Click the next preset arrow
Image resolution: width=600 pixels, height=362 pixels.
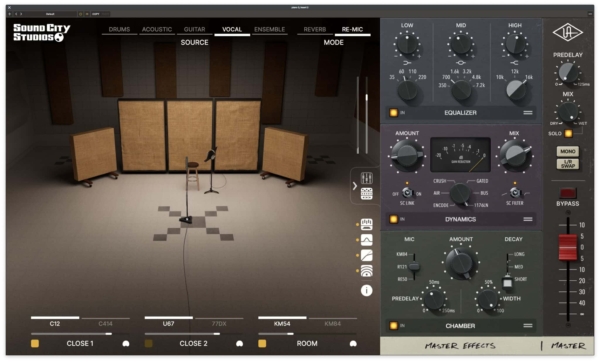tap(21, 14)
